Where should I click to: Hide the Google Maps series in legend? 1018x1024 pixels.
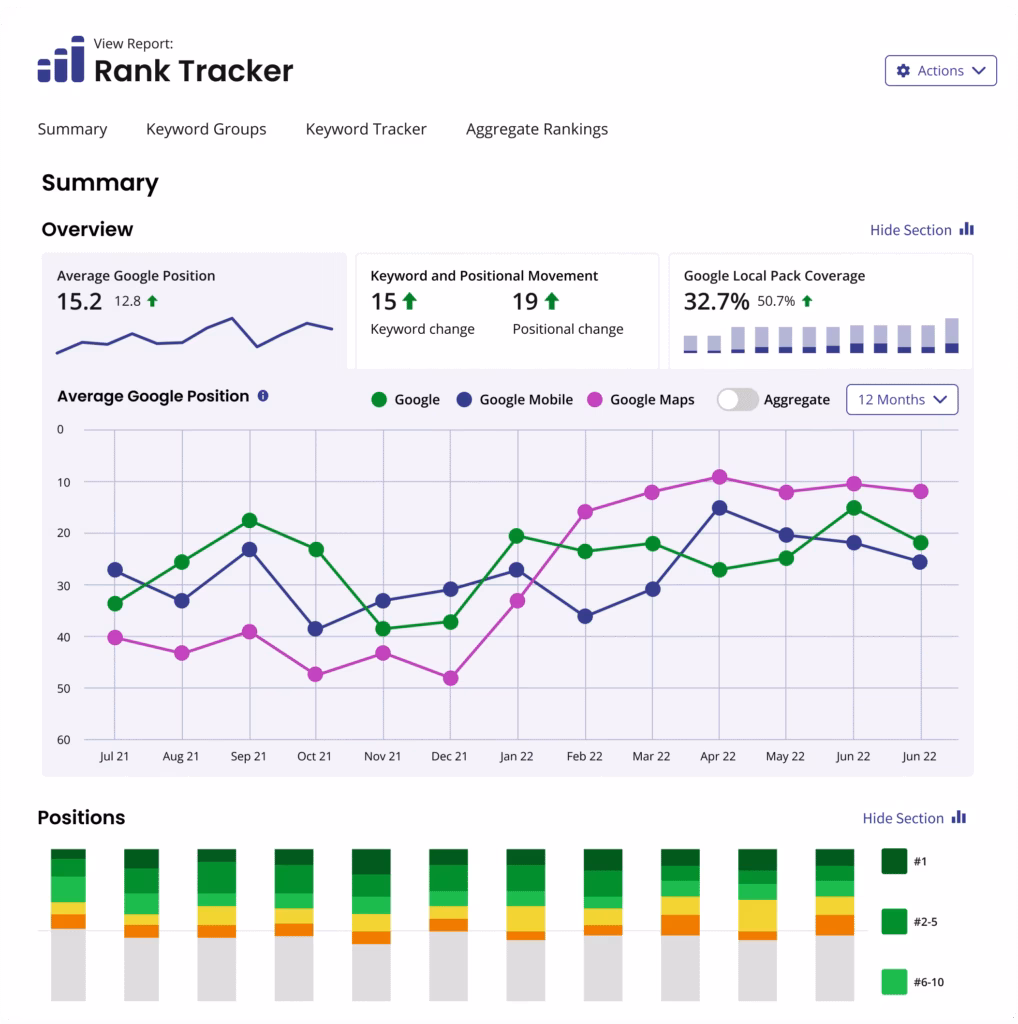click(x=641, y=400)
